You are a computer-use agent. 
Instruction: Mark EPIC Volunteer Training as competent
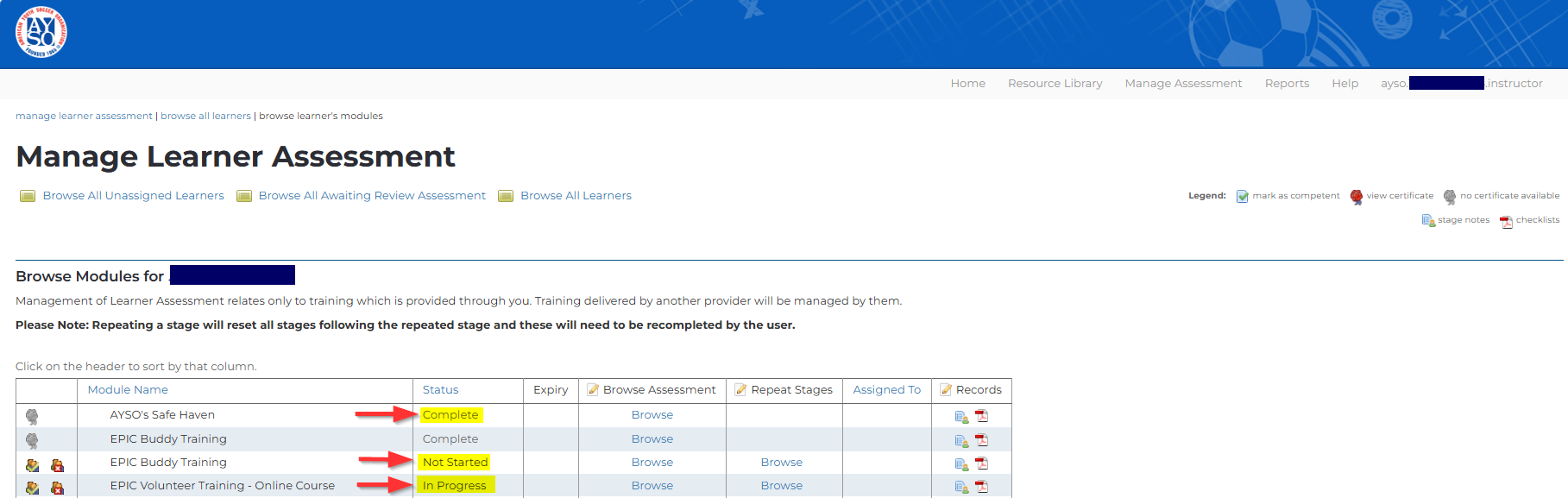pos(32,488)
